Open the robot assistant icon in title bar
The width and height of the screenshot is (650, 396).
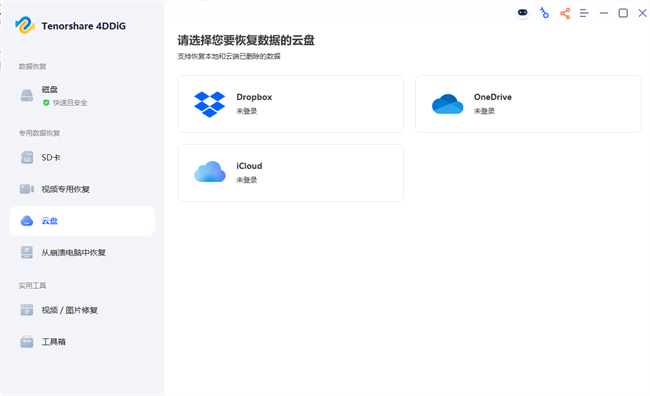coord(522,13)
